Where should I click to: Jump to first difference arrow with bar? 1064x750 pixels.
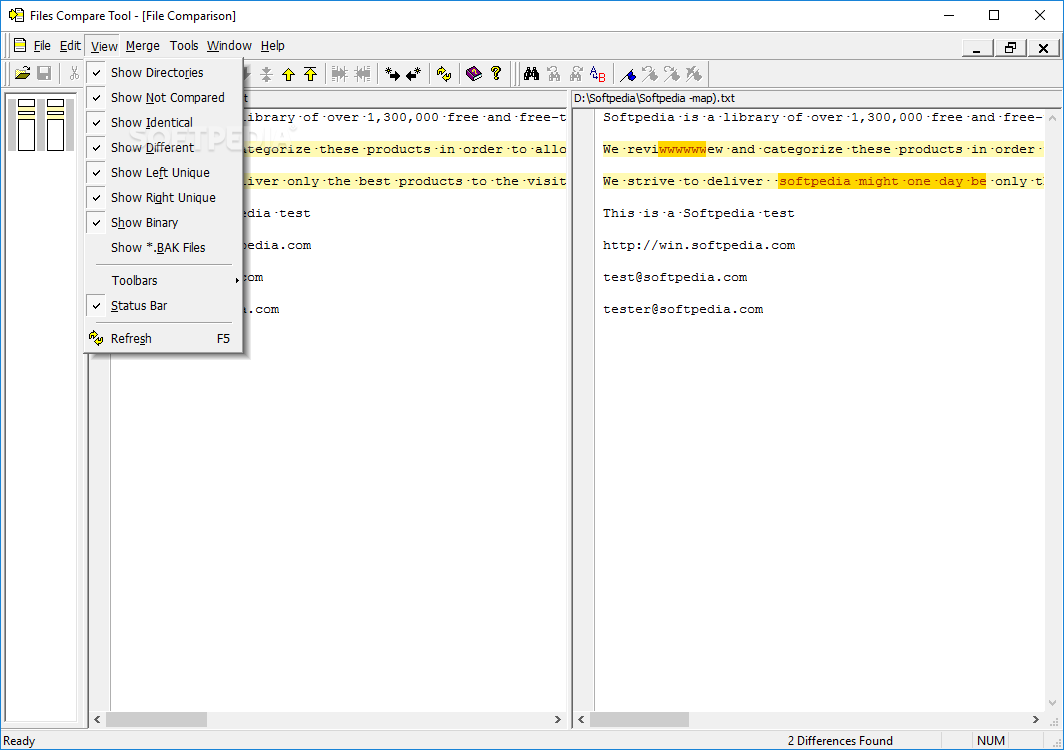pos(310,74)
